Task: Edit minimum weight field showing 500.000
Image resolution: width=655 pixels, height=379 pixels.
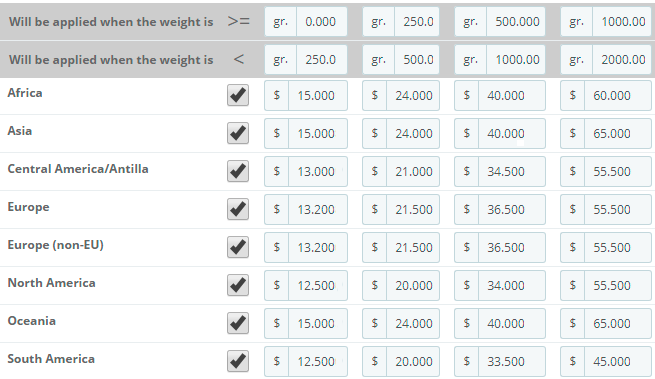Action: point(516,22)
